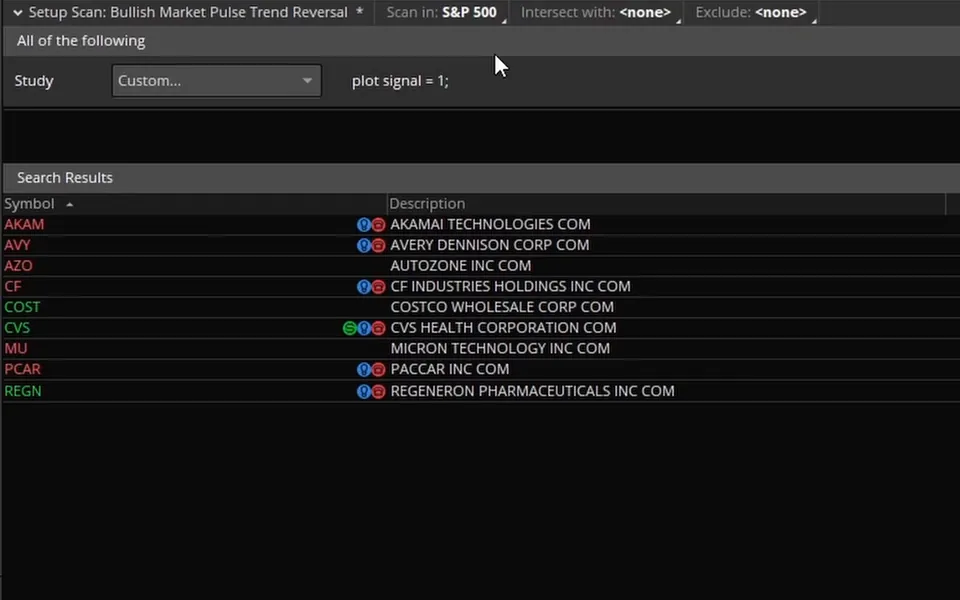This screenshot has width=960, height=600.
Task: Click MICRON TECHNOLOGY INC COM description
Action: (500, 348)
